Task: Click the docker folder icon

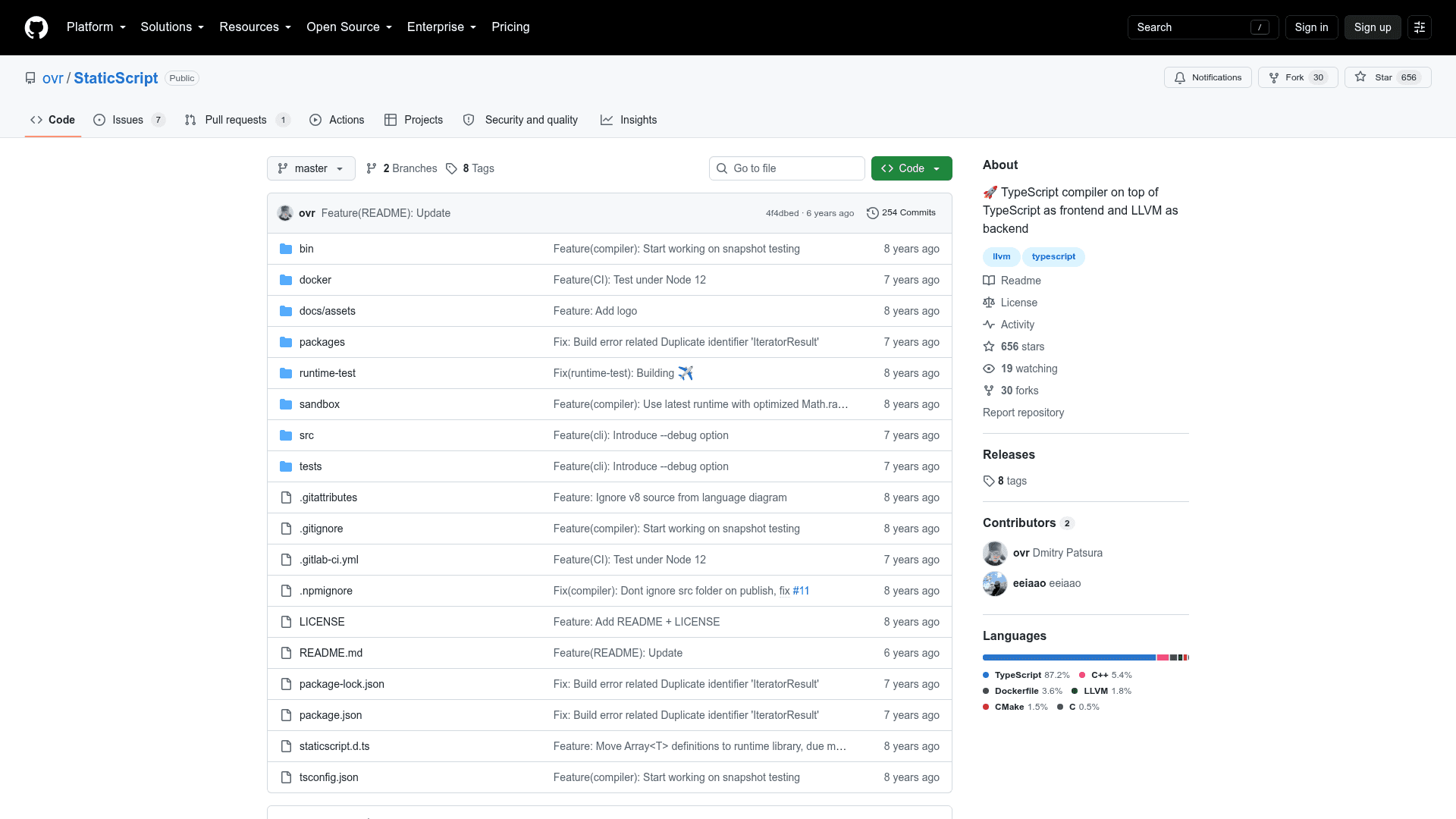Action: tap(286, 280)
